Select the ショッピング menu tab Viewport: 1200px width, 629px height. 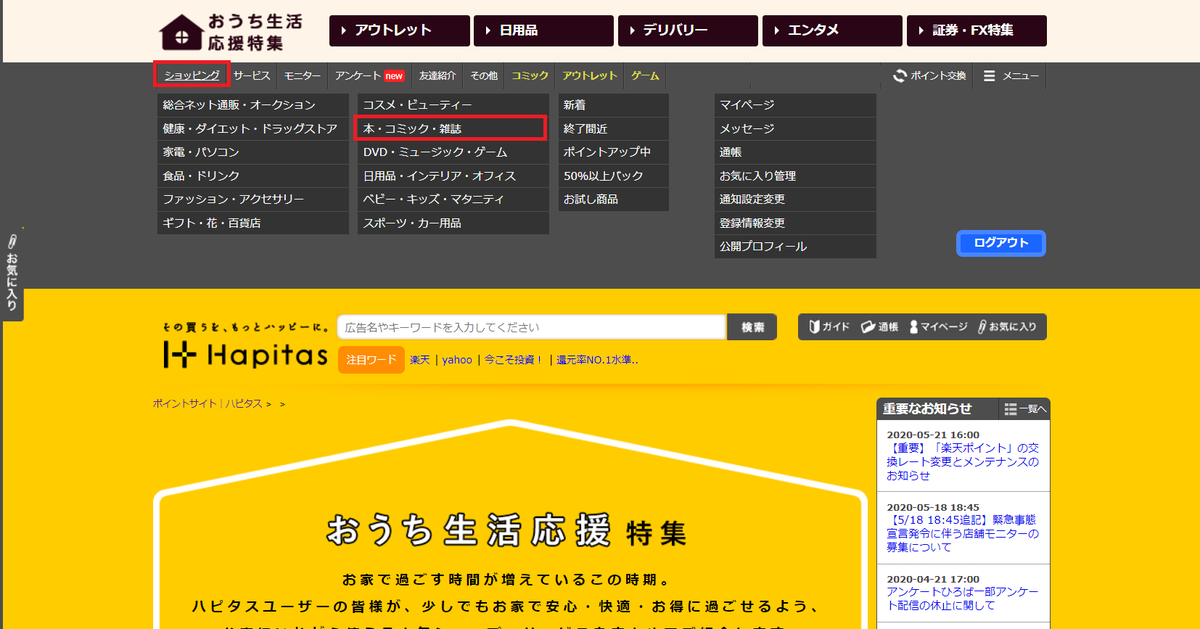(x=192, y=75)
